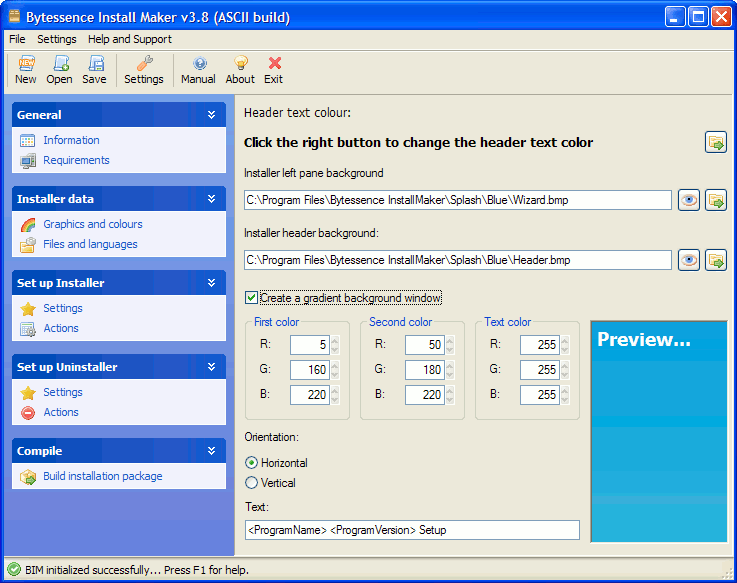Click the About lightbulb icon
The width and height of the screenshot is (737, 583).
(x=241, y=63)
